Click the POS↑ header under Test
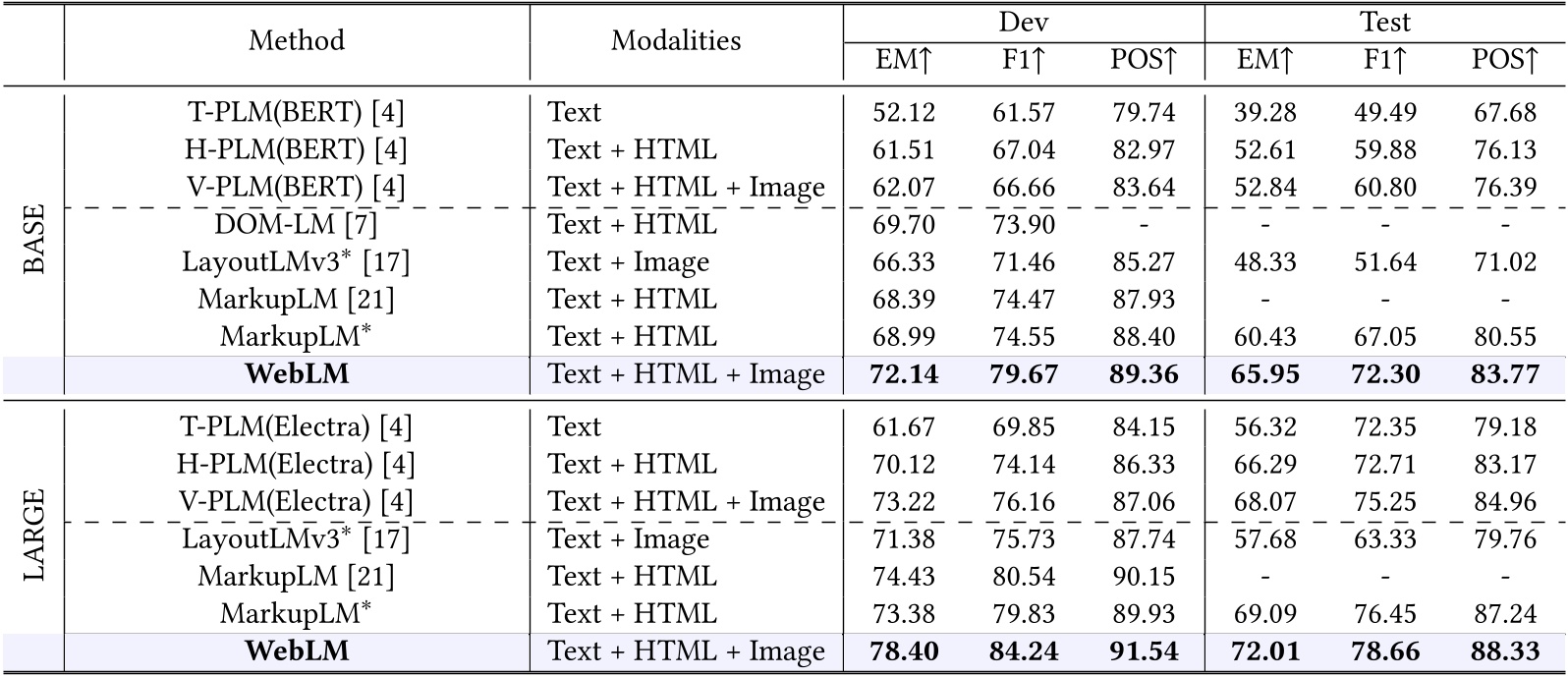1568x677 pixels. coord(1504,61)
